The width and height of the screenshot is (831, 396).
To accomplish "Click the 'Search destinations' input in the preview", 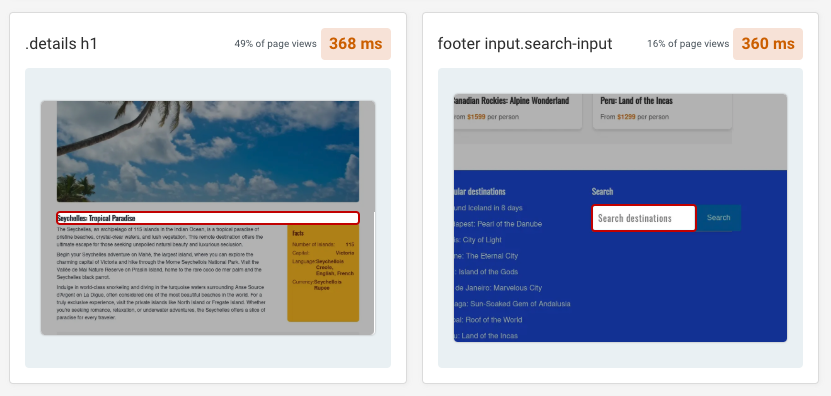I will click(x=644, y=218).
